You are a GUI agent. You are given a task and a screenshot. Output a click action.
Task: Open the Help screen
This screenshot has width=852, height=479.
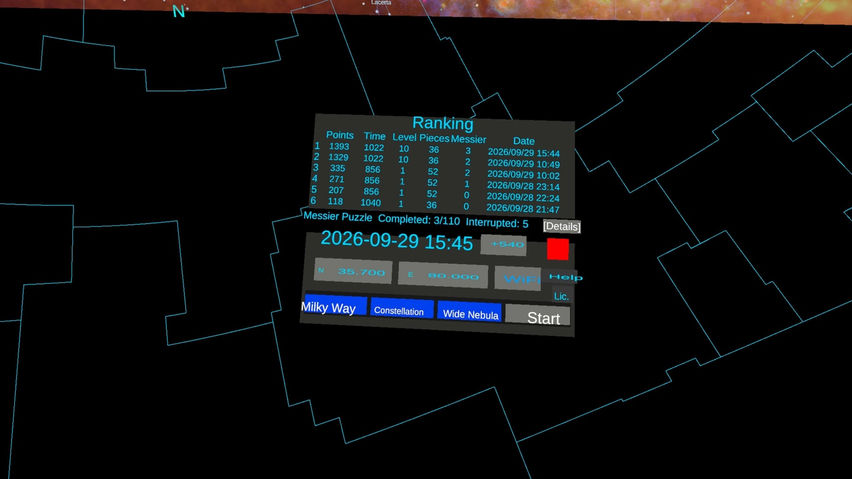(x=565, y=277)
